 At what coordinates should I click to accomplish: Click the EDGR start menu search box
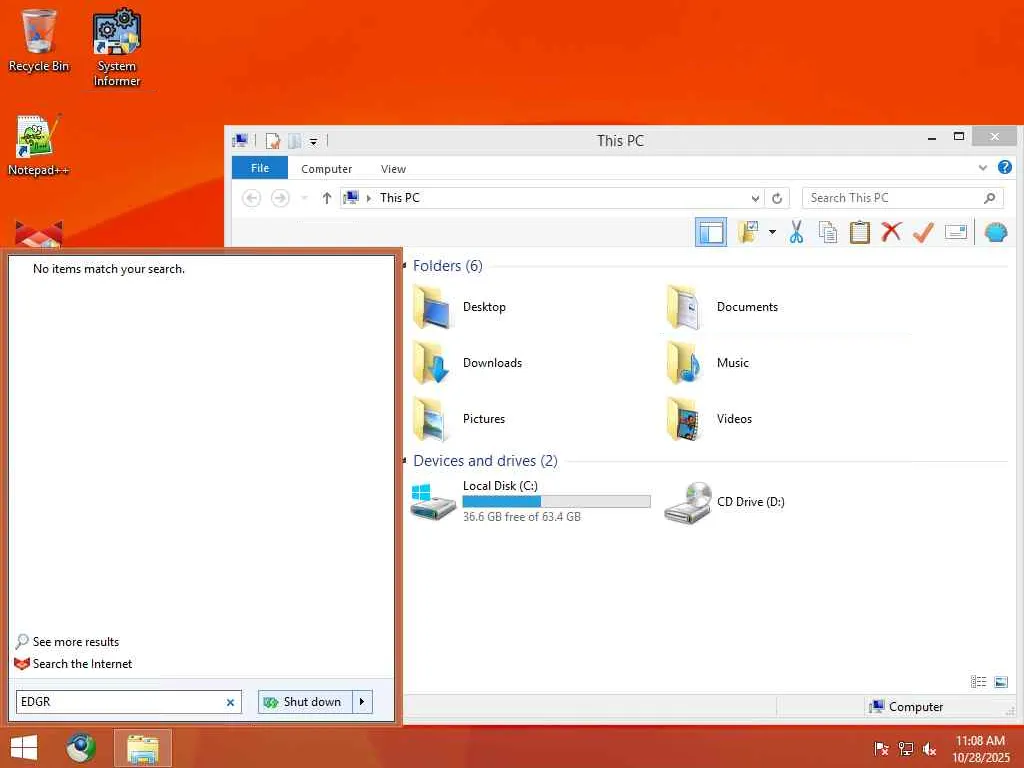coord(129,702)
